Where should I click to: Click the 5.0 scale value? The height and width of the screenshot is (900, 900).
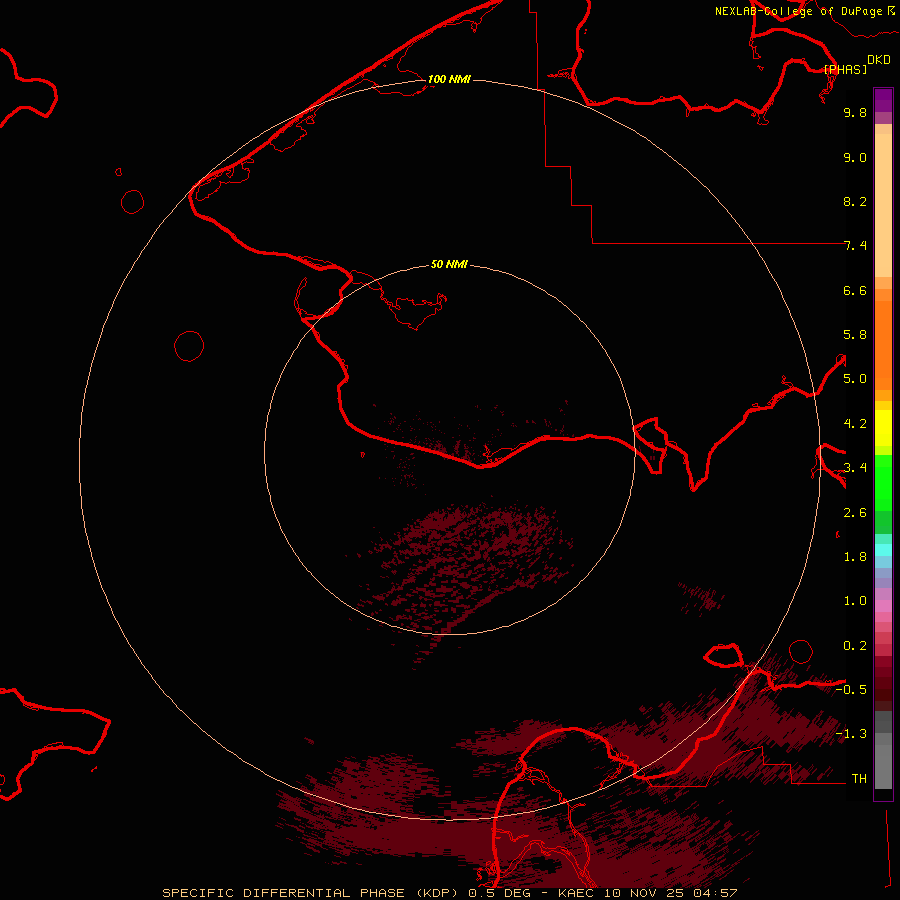[855, 379]
